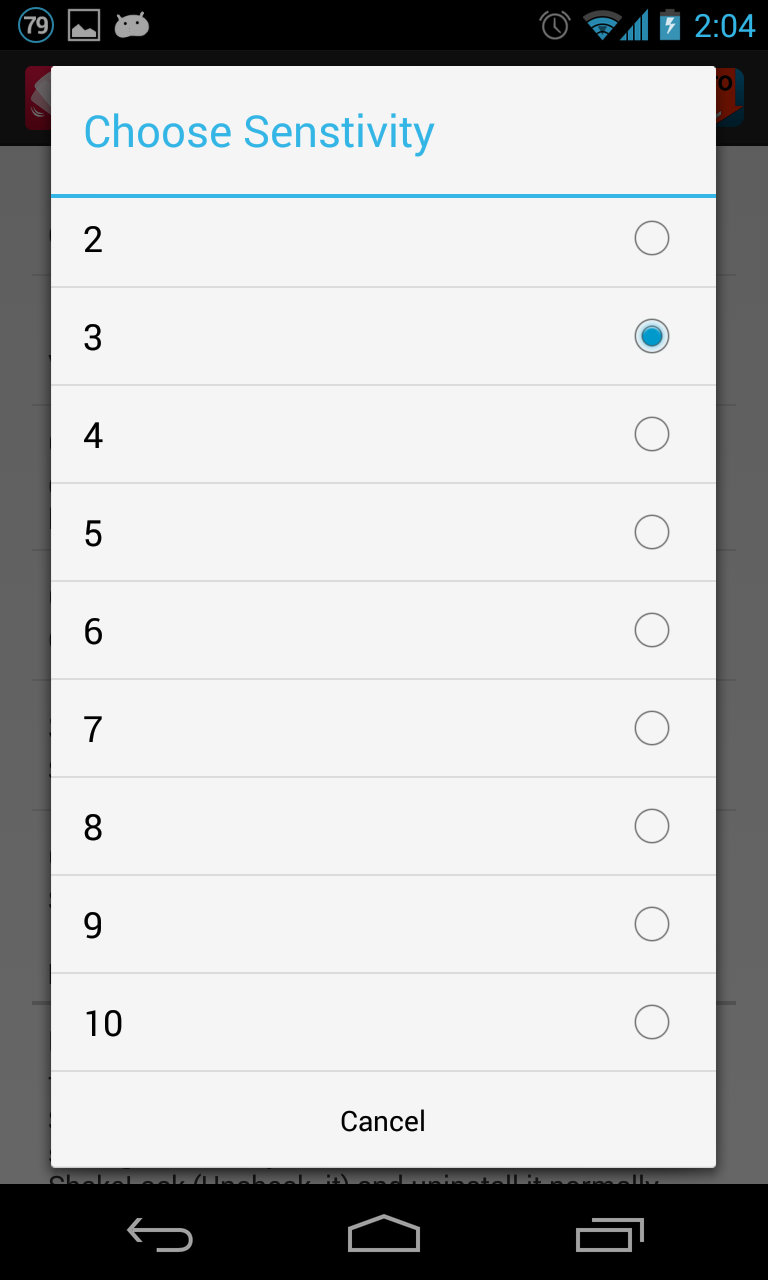Image resolution: width=768 pixels, height=1280 pixels.
Task: Set sensitivity to 7 via radio button
Action: [x=651, y=728]
